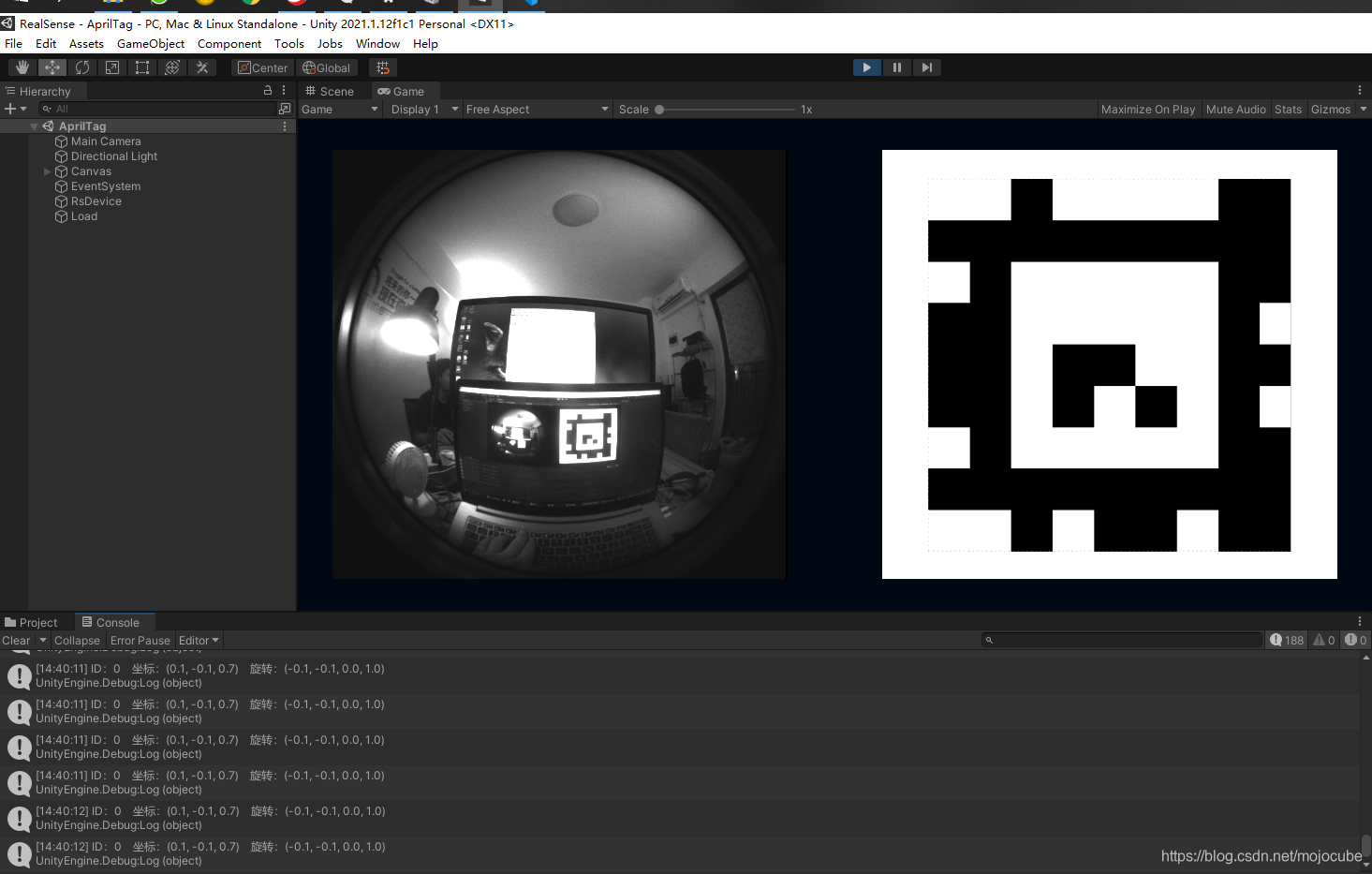Open the Free Aspect dropdown

(x=537, y=110)
